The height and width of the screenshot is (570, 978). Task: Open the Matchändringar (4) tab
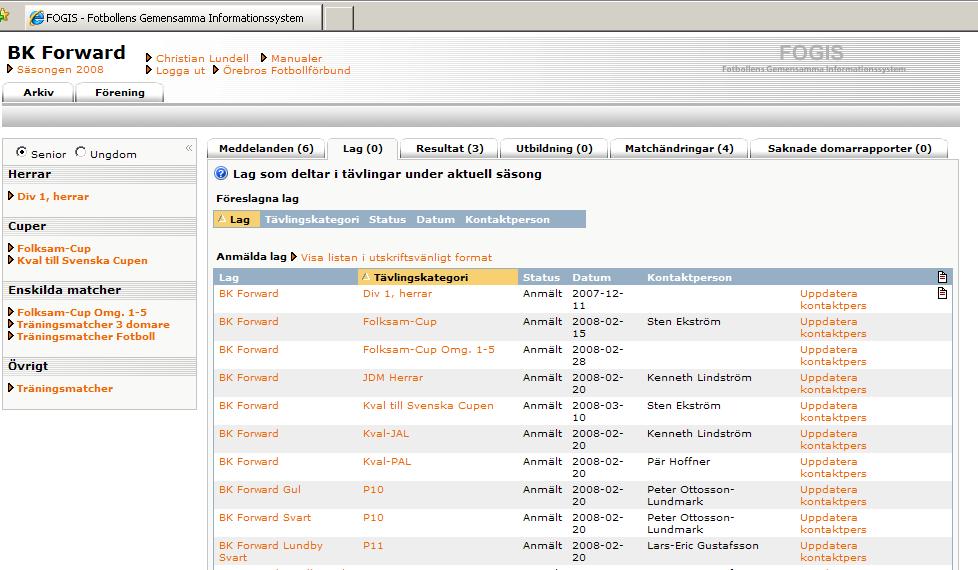coord(679,148)
